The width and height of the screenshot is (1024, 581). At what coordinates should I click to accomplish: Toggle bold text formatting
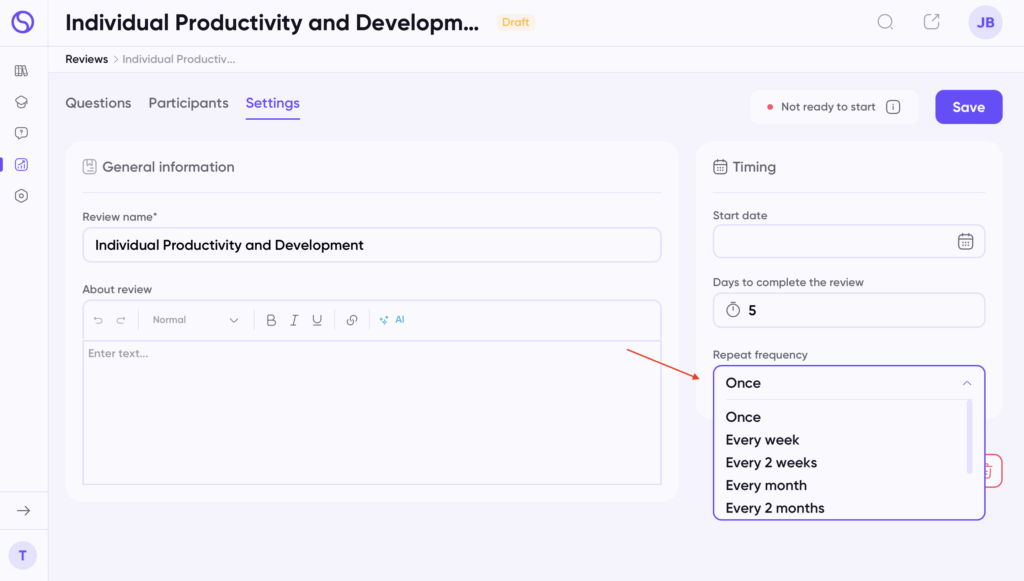pyautogui.click(x=271, y=320)
